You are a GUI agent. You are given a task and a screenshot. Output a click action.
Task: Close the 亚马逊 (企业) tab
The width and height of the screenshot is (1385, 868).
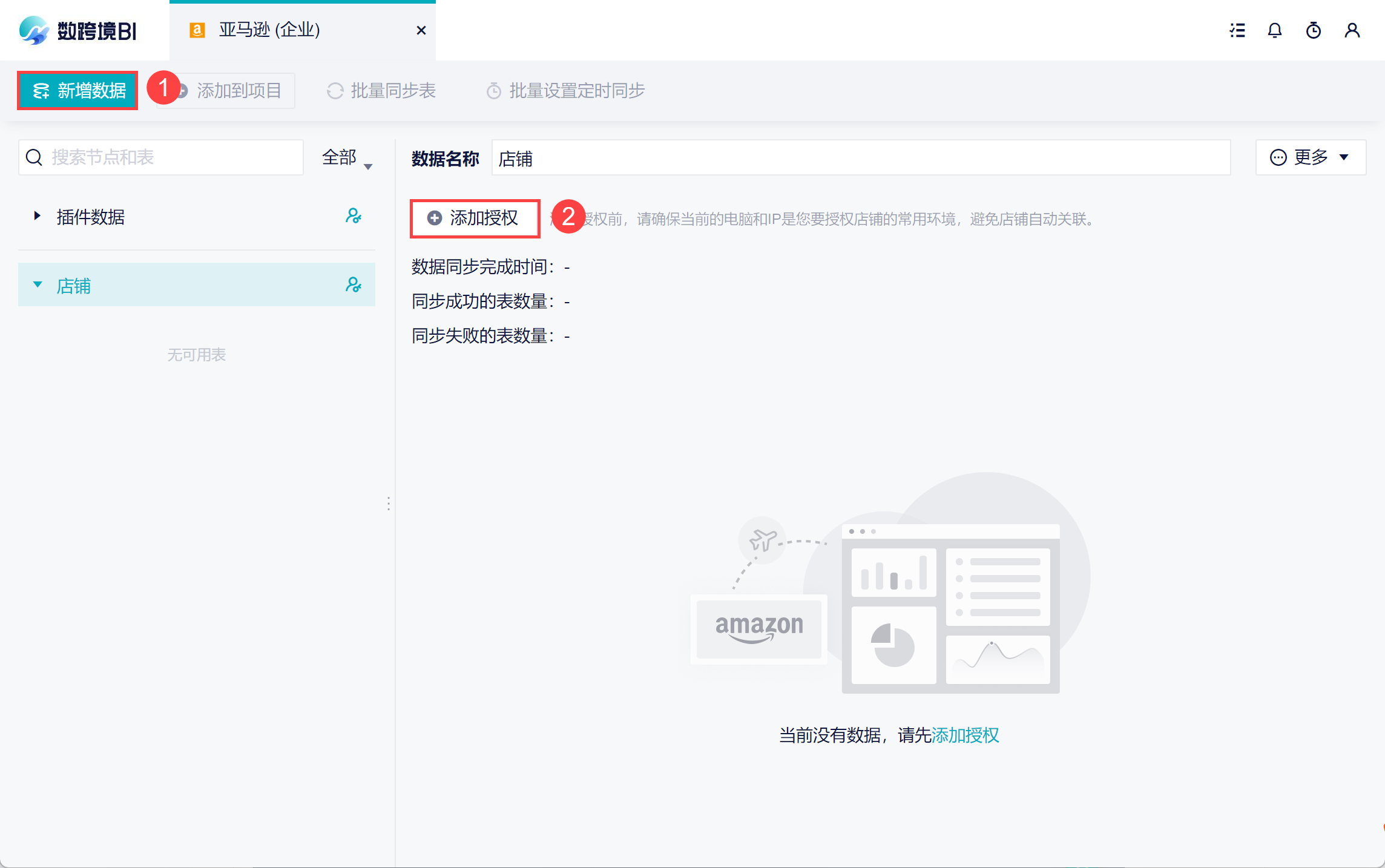[x=421, y=30]
